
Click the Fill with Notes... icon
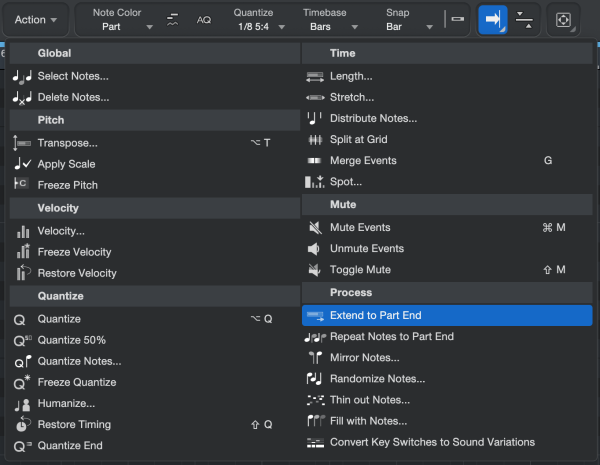pyautogui.click(x=316, y=421)
